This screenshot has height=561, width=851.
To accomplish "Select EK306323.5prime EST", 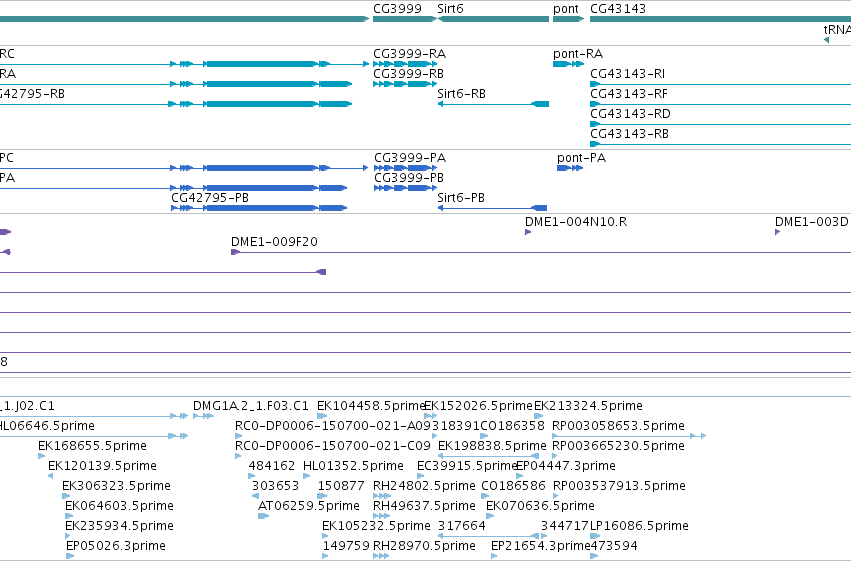I will [x=116, y=486].
